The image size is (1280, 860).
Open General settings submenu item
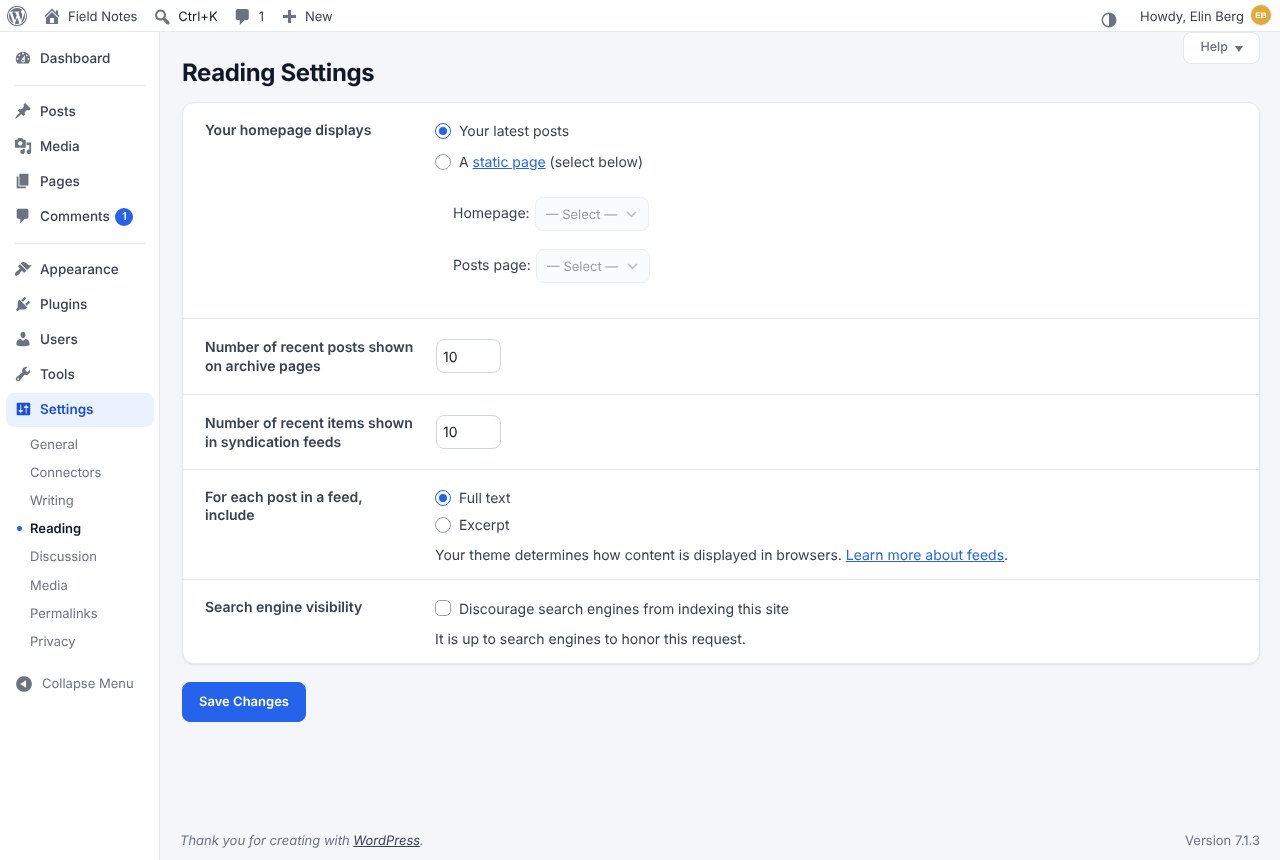[54, 444]
